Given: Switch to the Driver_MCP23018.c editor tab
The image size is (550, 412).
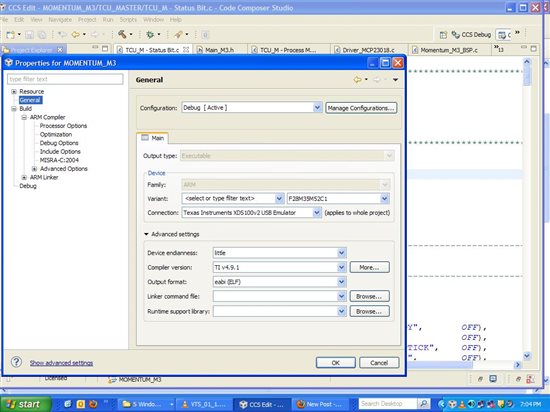Looking at the screenshot, I should coord(368,50).
